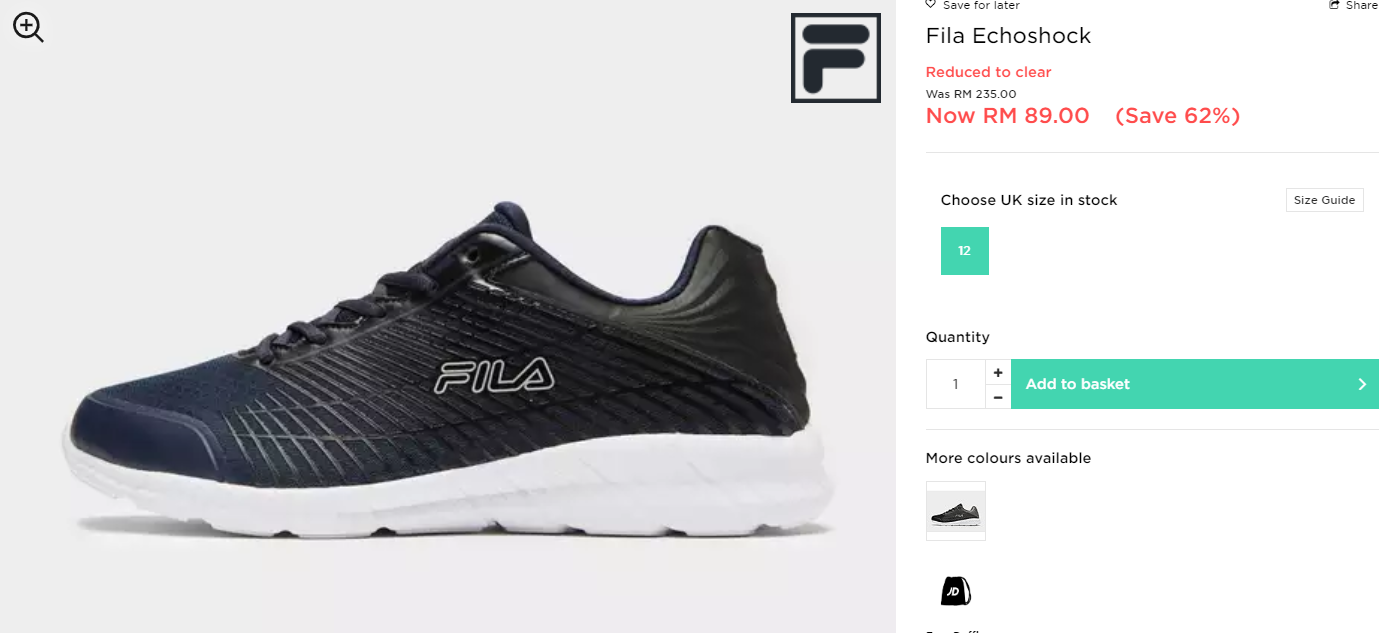Click the magnifier zoom-in icon on product image
Screen dimensions: 1387x633
pyautogui.click(x=28, y=27)
